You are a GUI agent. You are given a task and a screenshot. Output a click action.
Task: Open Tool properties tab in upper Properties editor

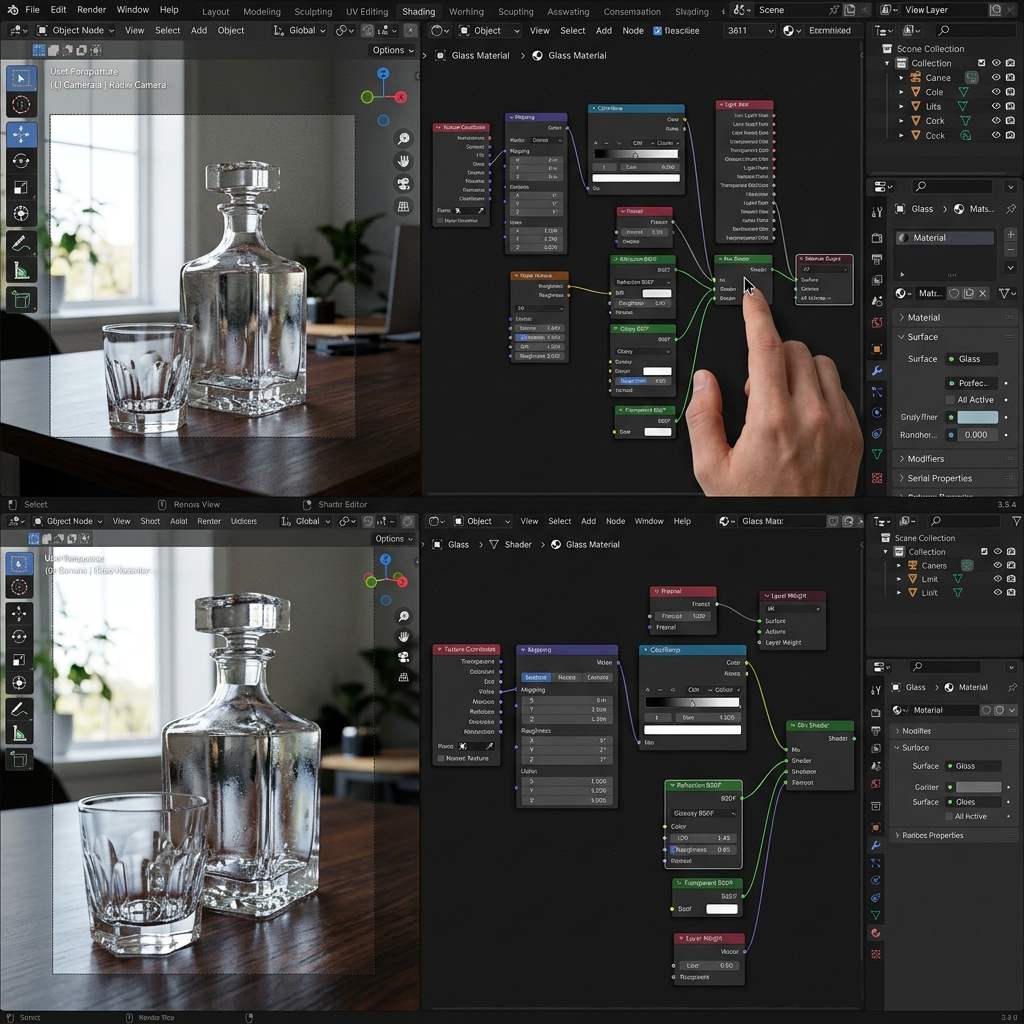click(877, 212)
